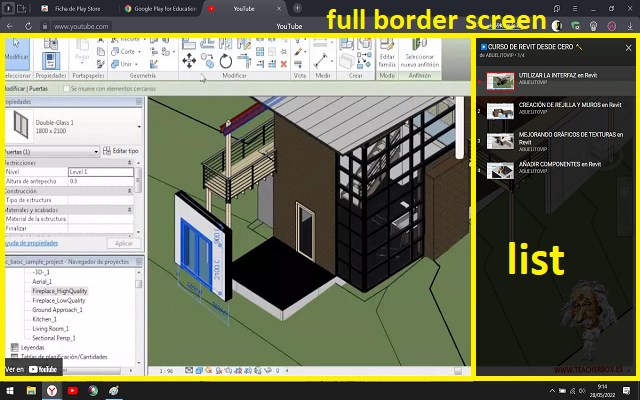Select the YouTube browser tab
This screenshot has width=640, height=400.
click(244, 8)
